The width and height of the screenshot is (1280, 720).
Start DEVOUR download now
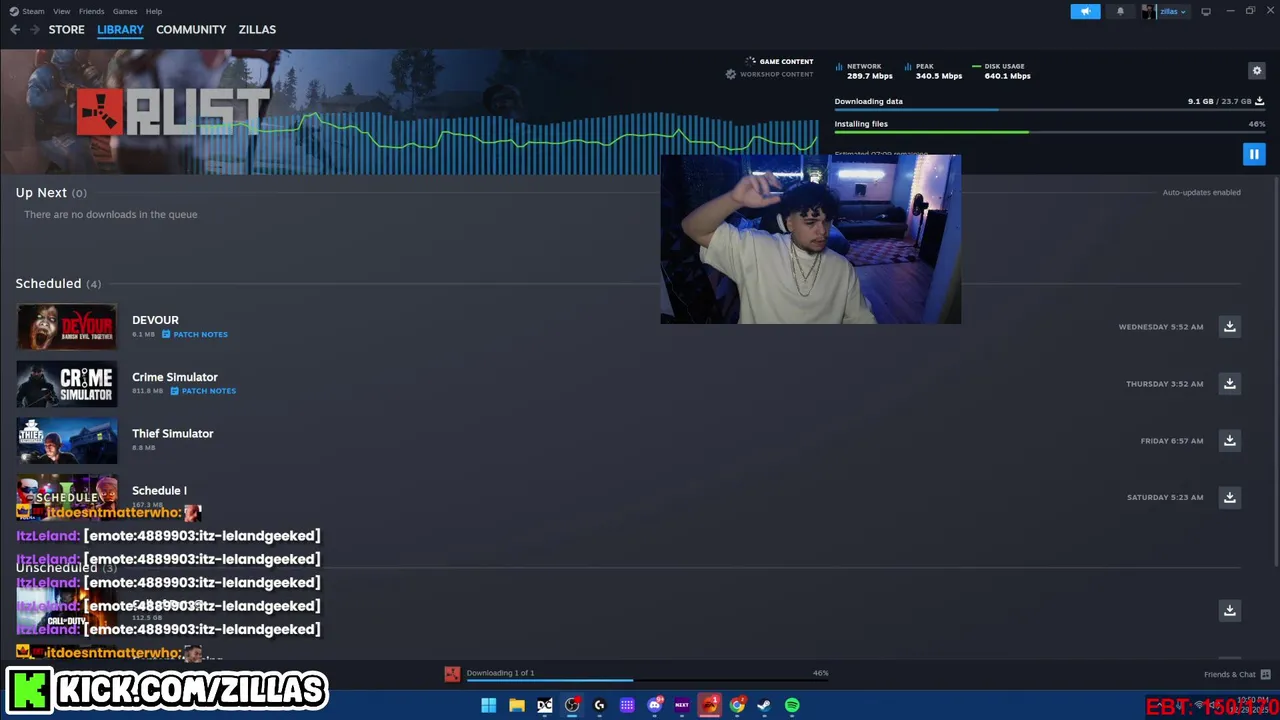1230,327
